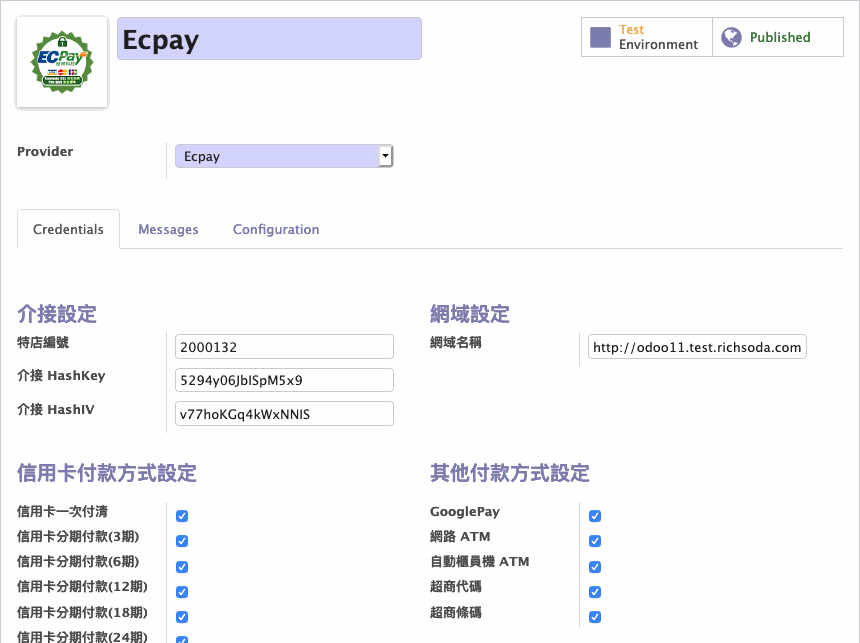Image resolution: width=860 pixels, height=643 pixels.
Task: Click the 介接 HashKey input field
Action: pos(284,380)
